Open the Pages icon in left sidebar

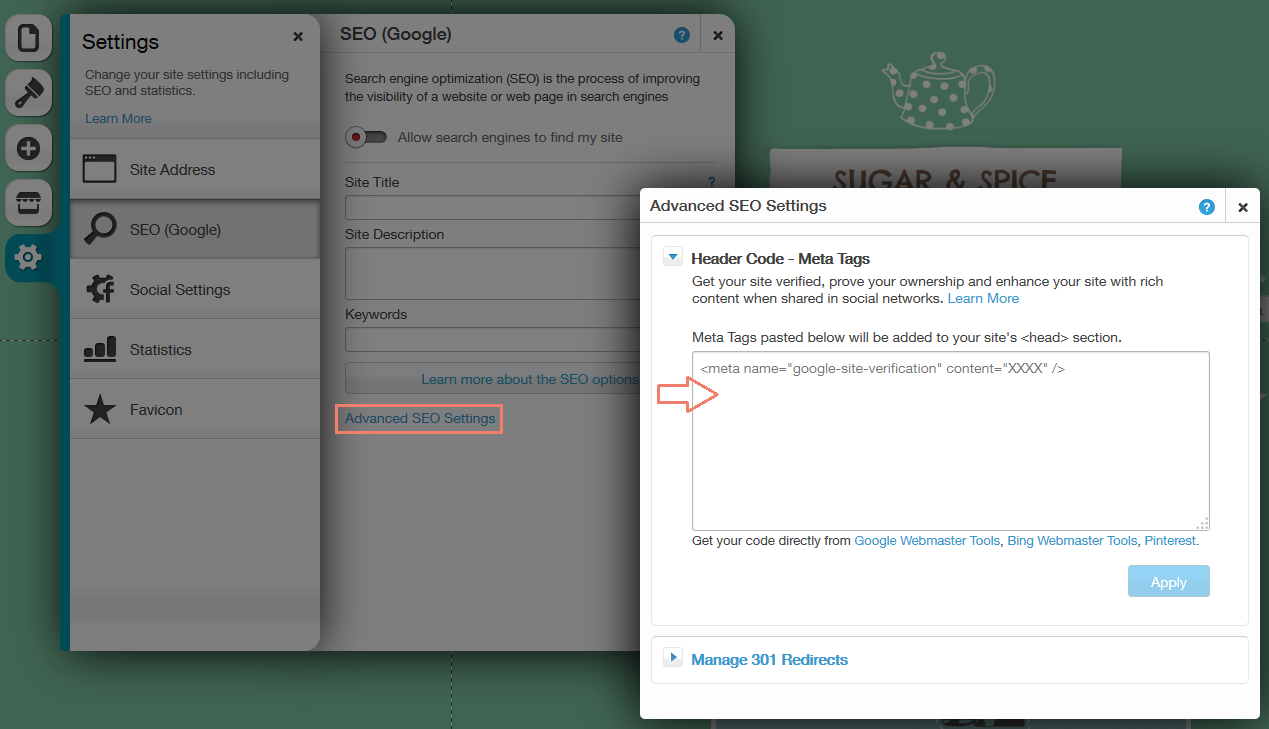coord(28,39)
